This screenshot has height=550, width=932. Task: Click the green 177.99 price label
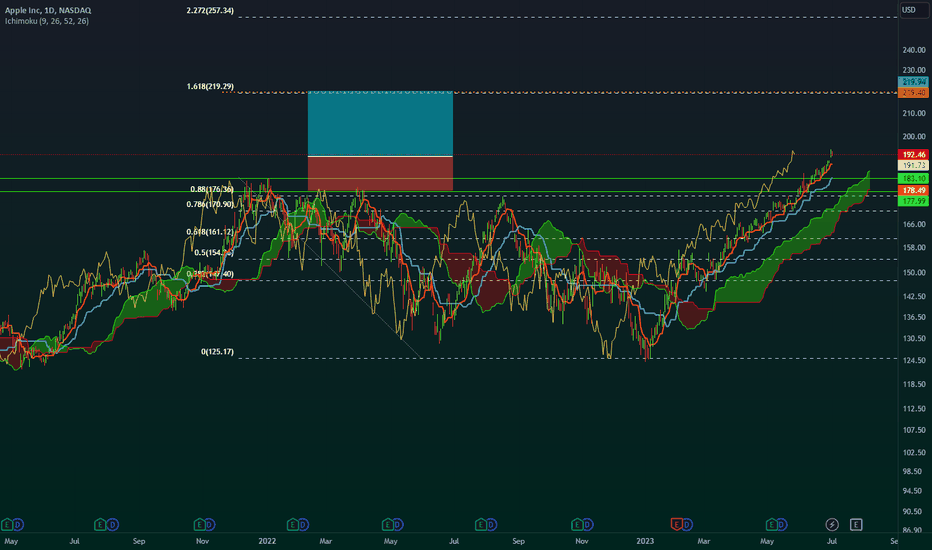914,202
